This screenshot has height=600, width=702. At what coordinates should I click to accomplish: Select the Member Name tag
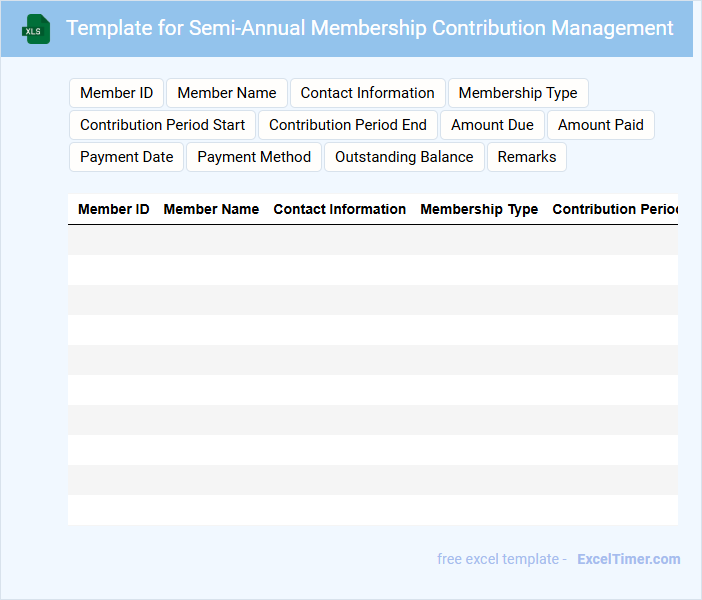coord(227,93)
